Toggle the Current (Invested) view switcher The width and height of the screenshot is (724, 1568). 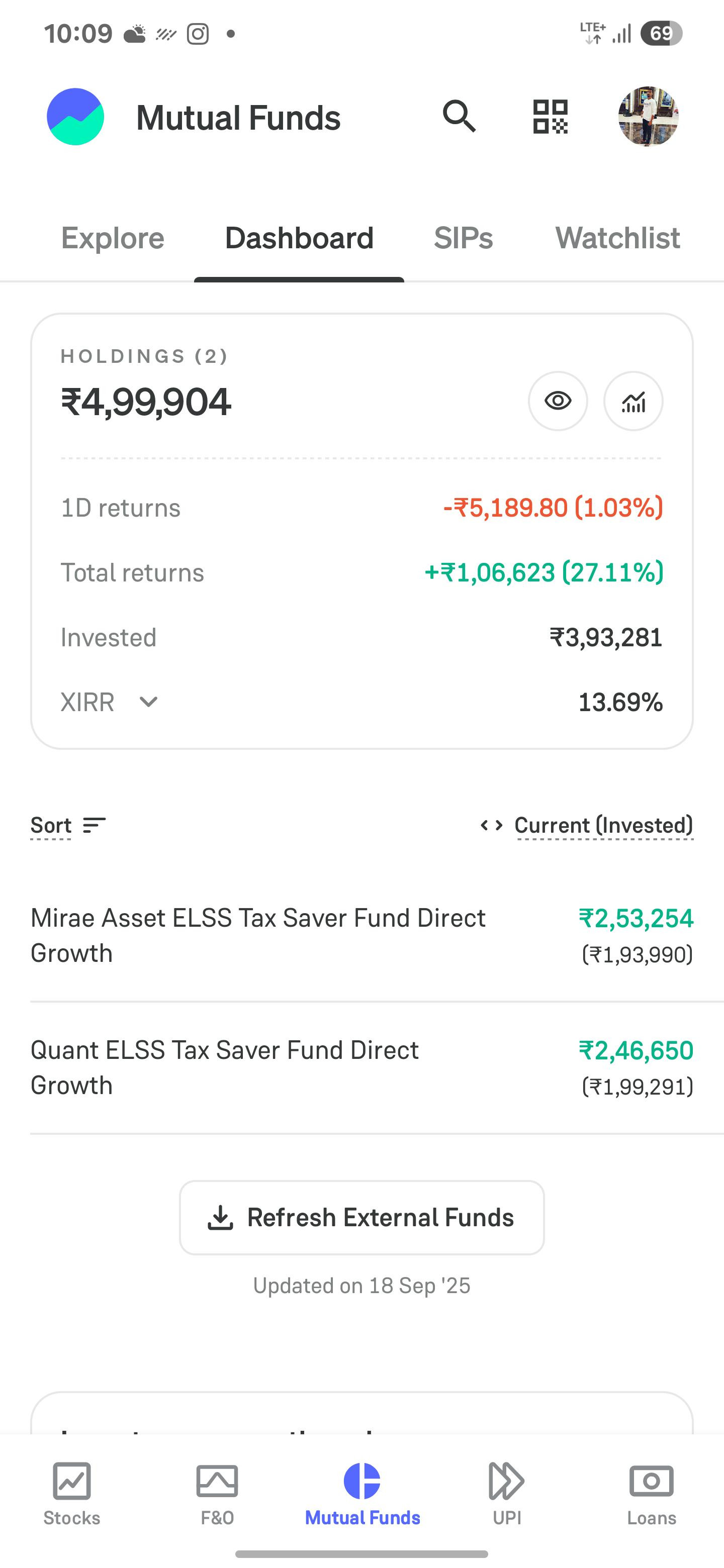click(x=604, y=825)
